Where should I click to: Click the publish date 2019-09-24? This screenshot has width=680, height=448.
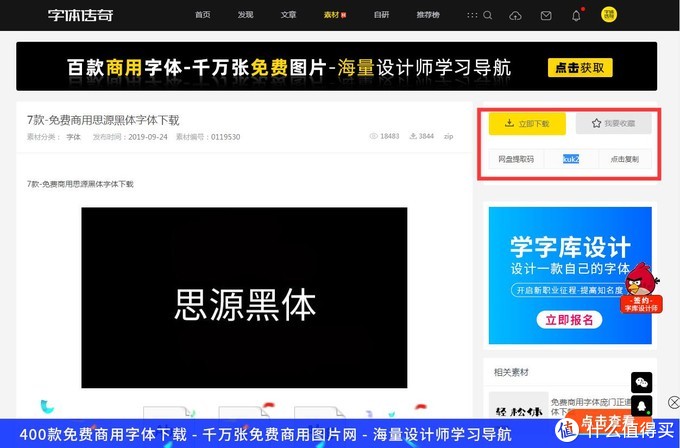[x=148, y=137]
